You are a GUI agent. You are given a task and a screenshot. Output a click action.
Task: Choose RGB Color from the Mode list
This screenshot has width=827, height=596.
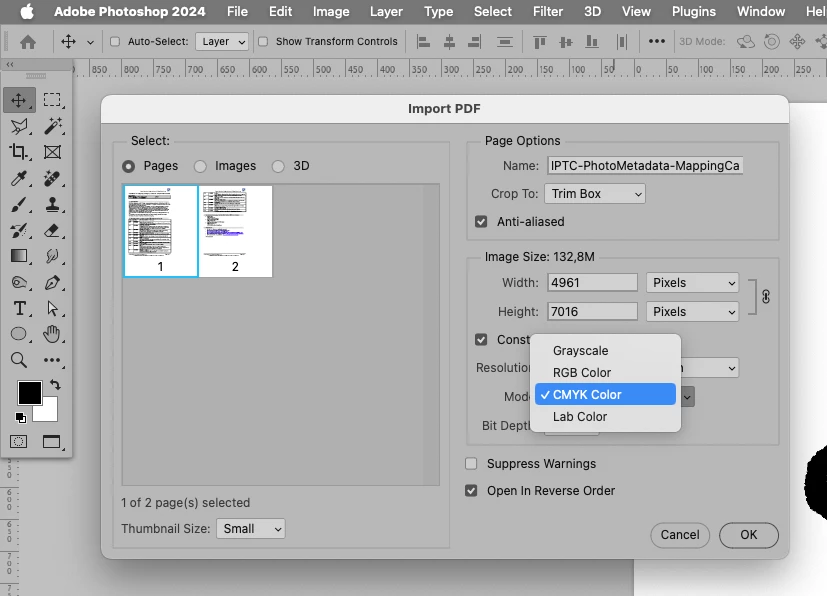pyautogui.click(x=605, y=372)
